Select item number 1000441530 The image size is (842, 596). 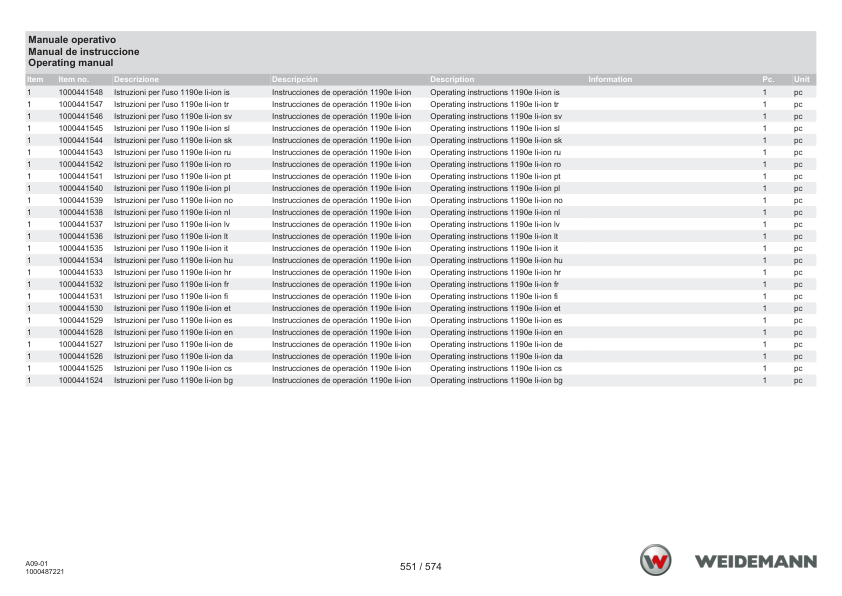coord(81,308)
